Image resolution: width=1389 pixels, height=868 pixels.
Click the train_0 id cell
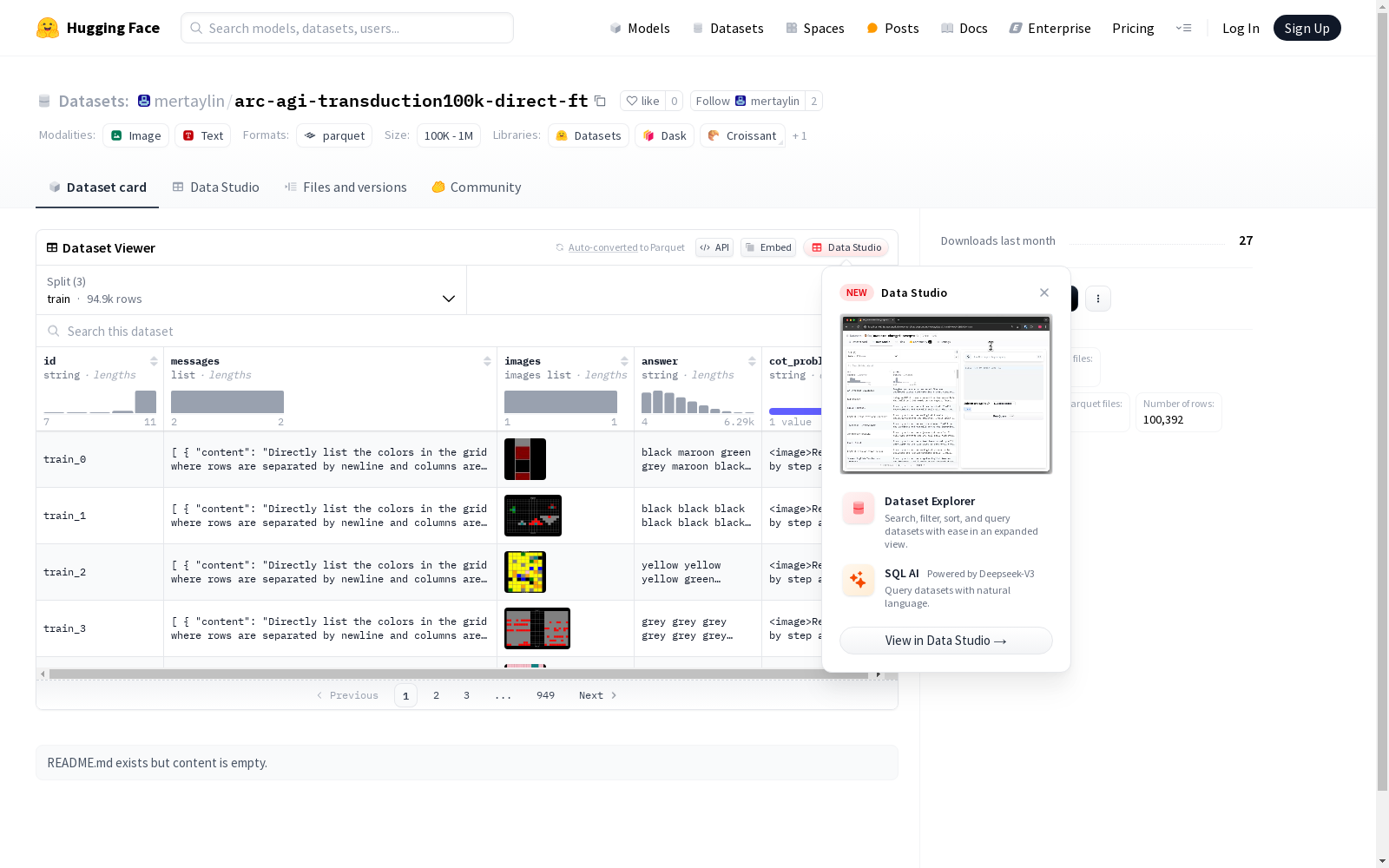(x=100, y=459)
